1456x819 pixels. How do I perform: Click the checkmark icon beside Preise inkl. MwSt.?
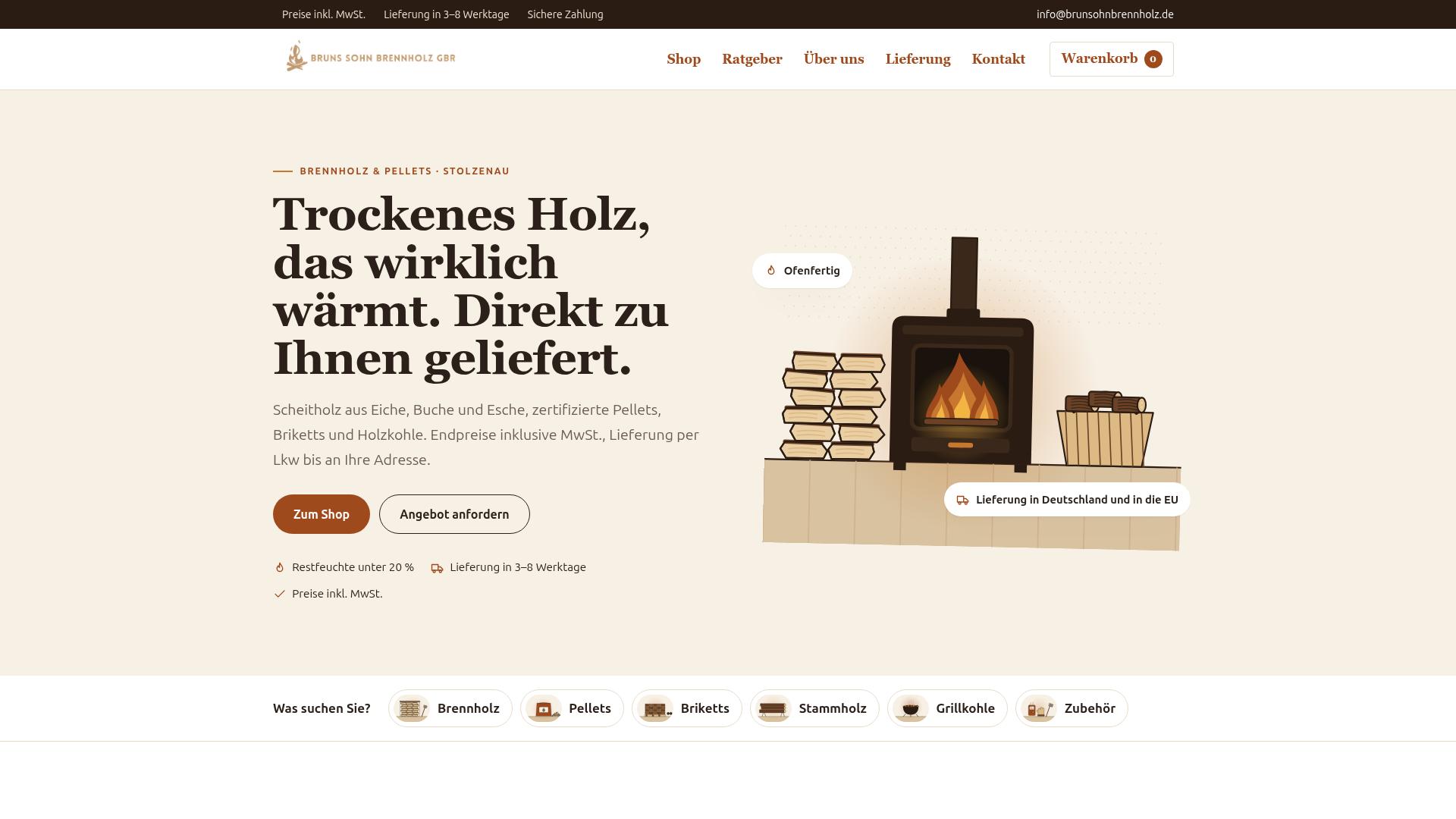point(280,594)
